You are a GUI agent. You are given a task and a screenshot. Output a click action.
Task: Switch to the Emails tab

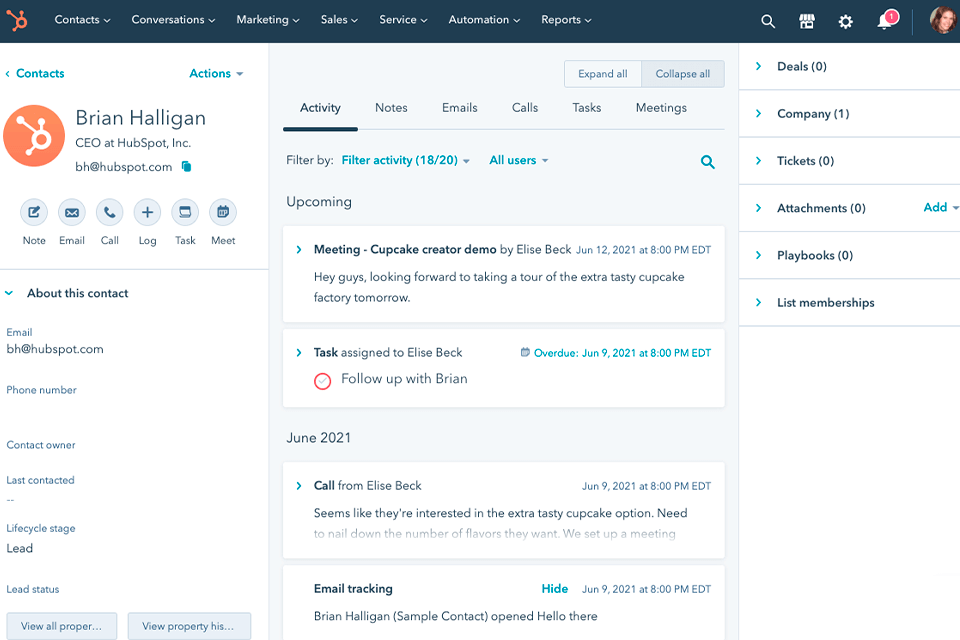tap(460, 108)
